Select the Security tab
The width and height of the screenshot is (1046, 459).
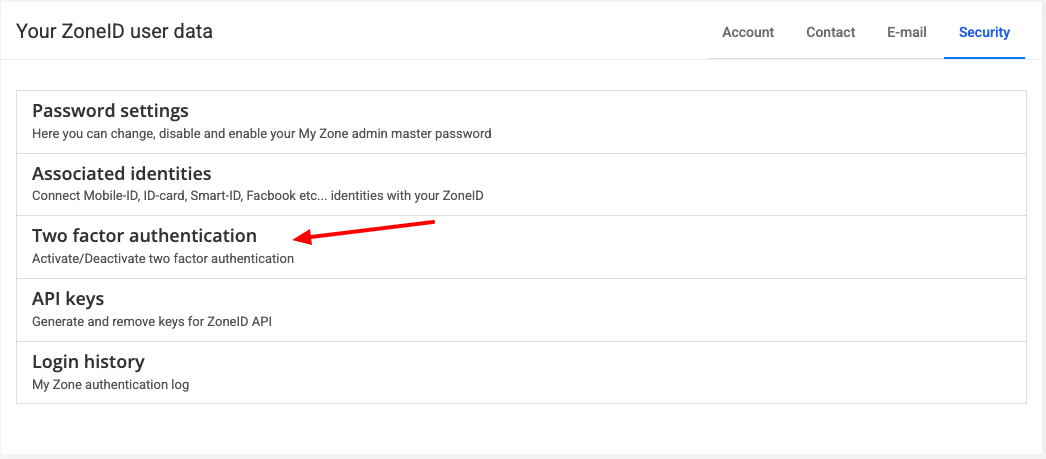984,32
